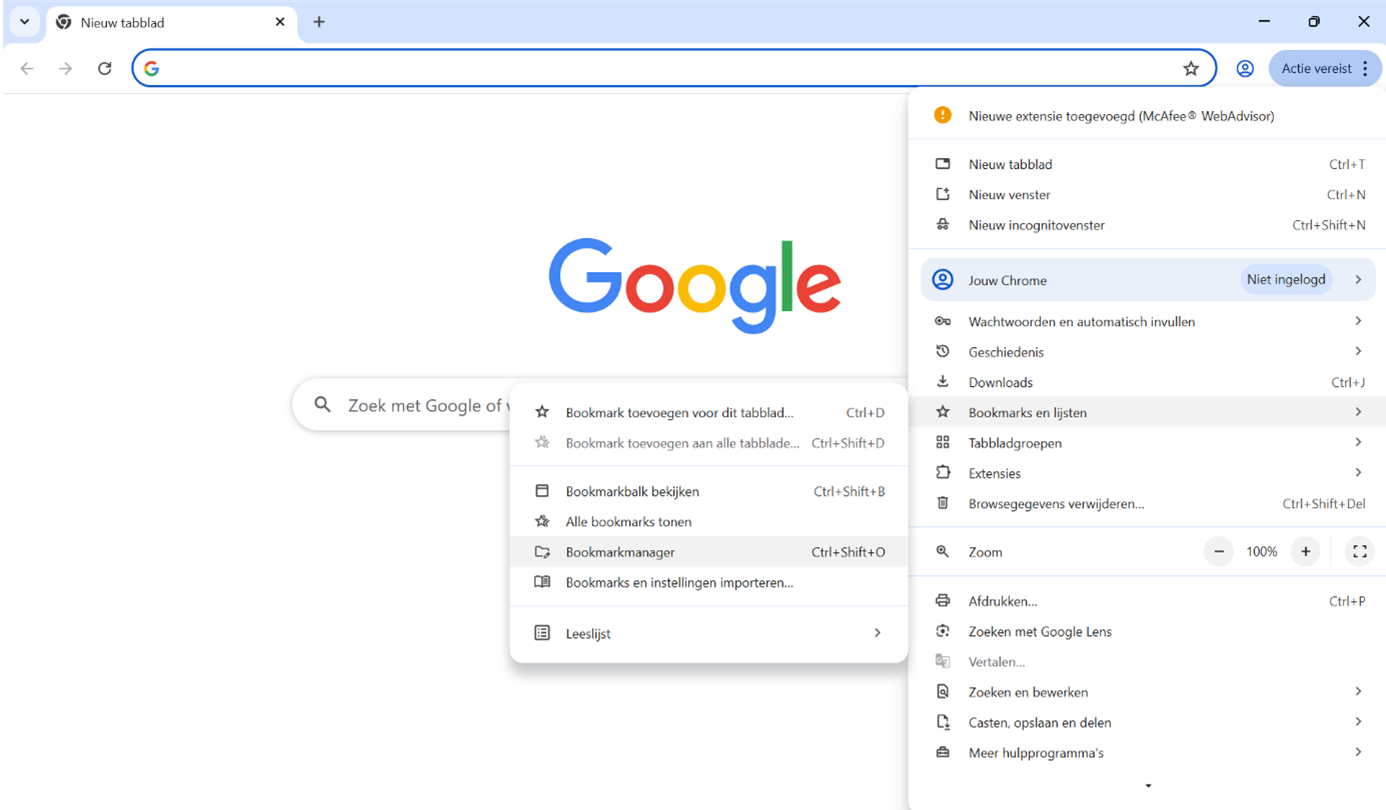Open the McAfee WebAdvisor extension alert
Viewport: 1386px width, 810px height.
(1120, 115)
